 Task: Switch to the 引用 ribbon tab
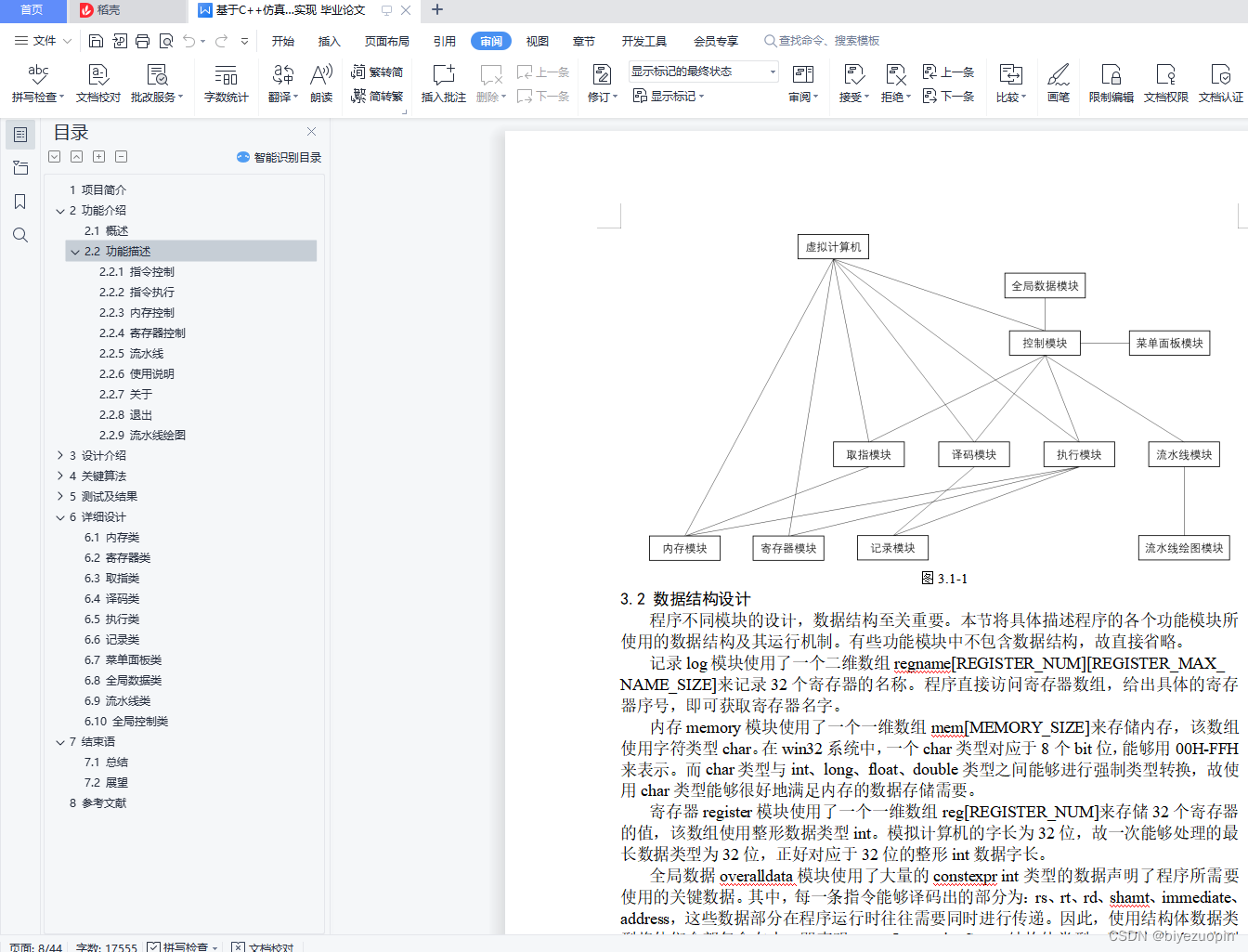tap(445, 41)
